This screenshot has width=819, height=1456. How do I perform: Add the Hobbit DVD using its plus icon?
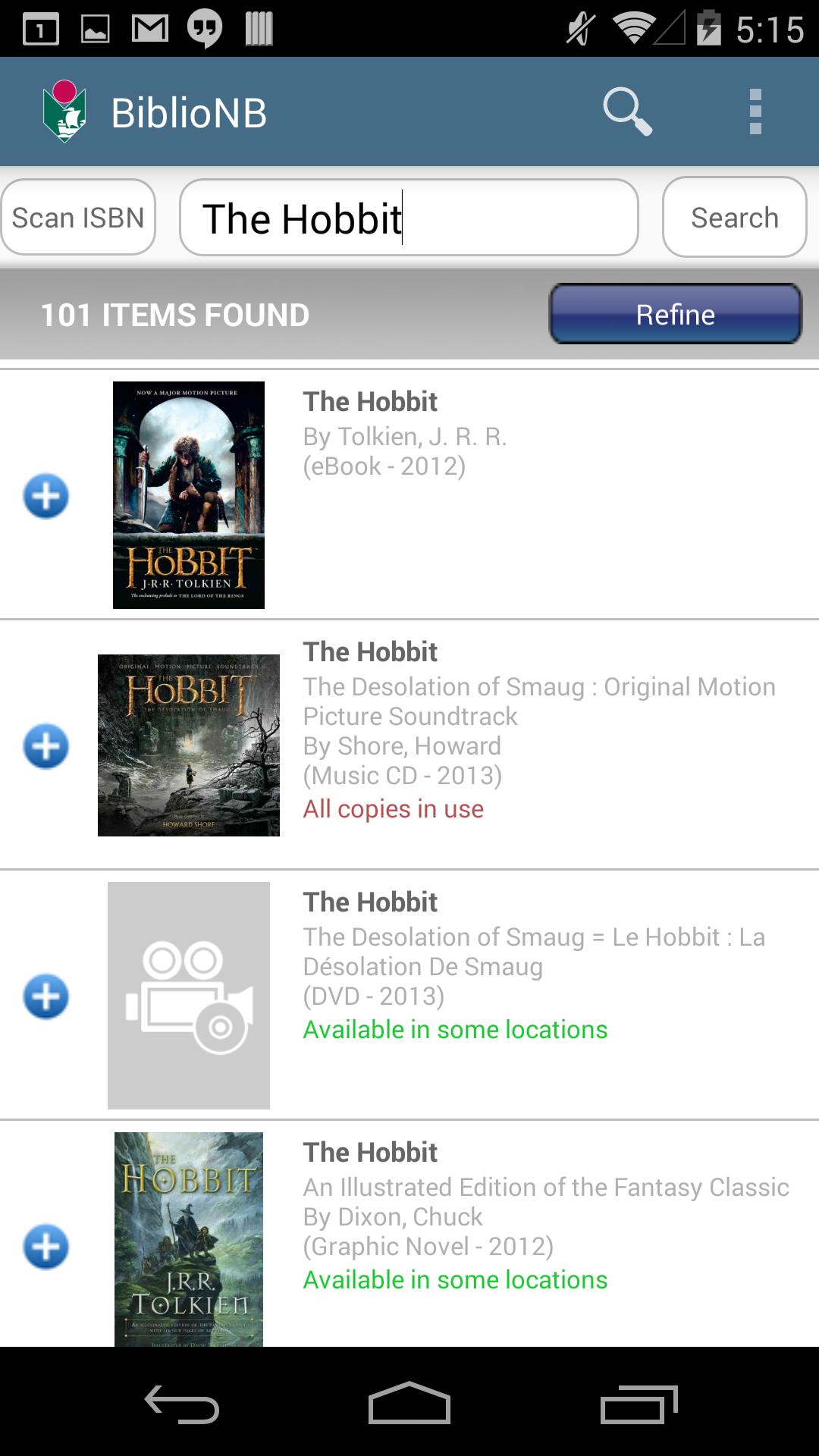[47, 996]
